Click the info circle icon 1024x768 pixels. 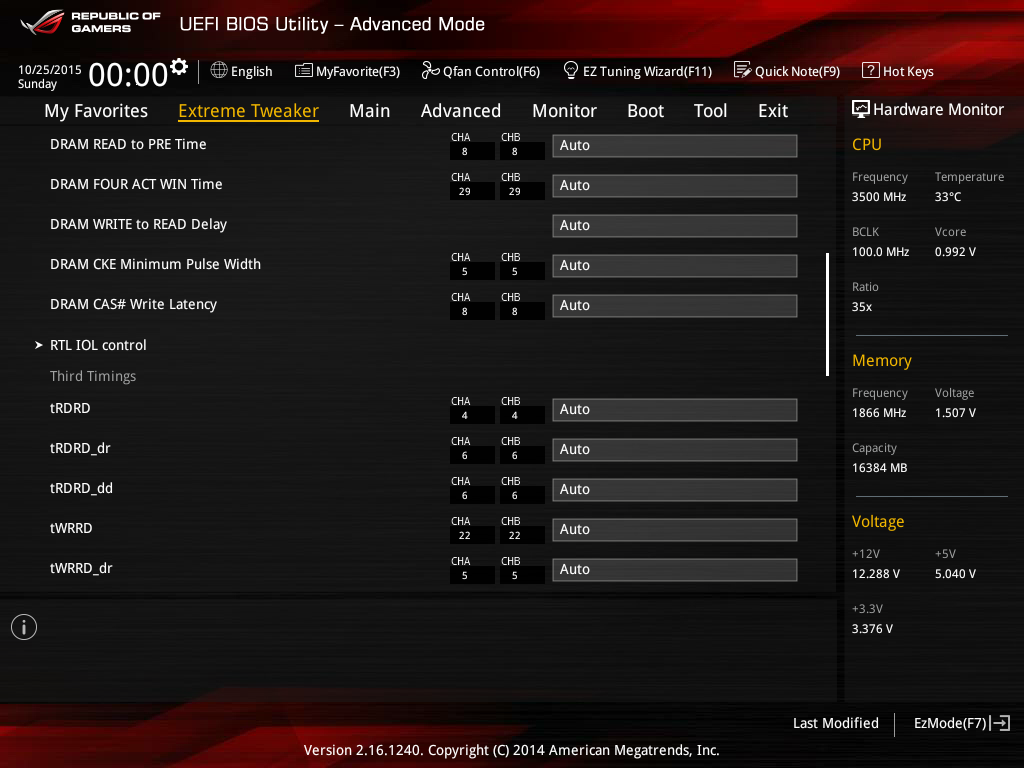point(24,627)
